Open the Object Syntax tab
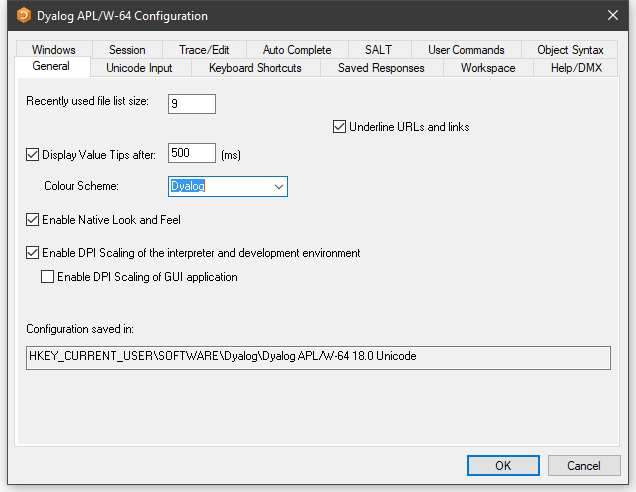The image size is (636, 492). (570, 50)
